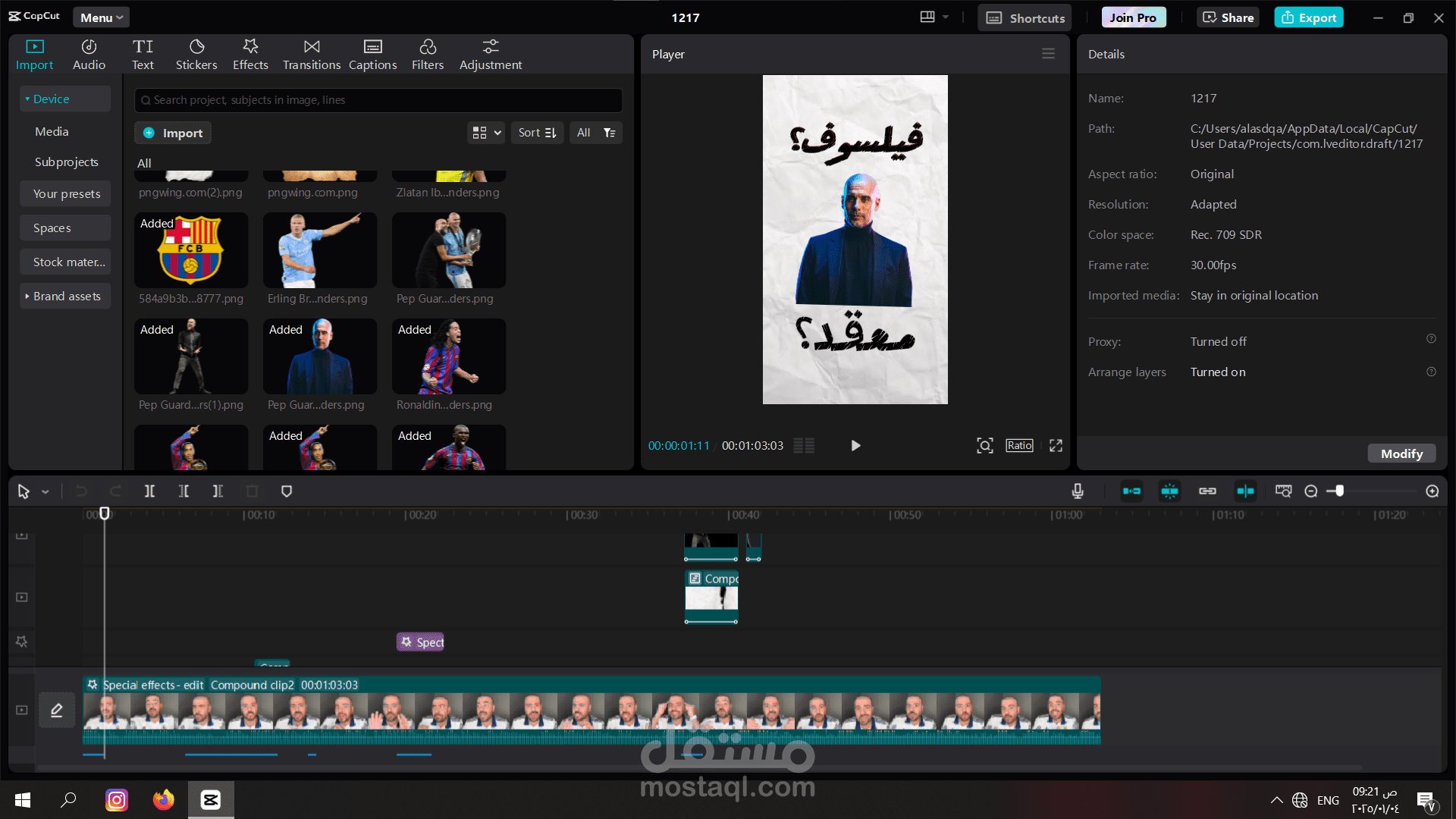Toggle clip linkage option

point(1207,491)
